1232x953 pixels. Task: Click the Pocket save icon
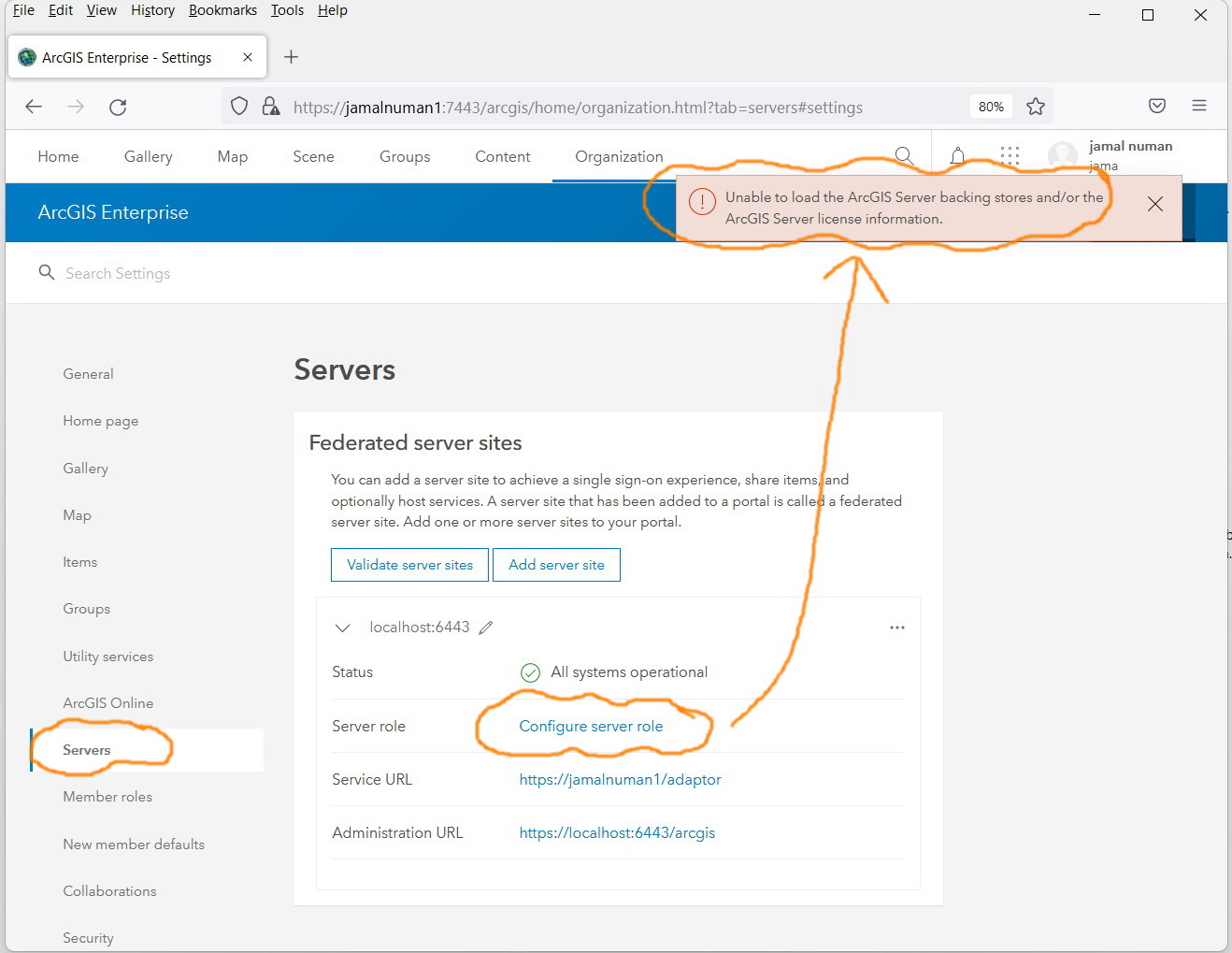coord(1156,106)
